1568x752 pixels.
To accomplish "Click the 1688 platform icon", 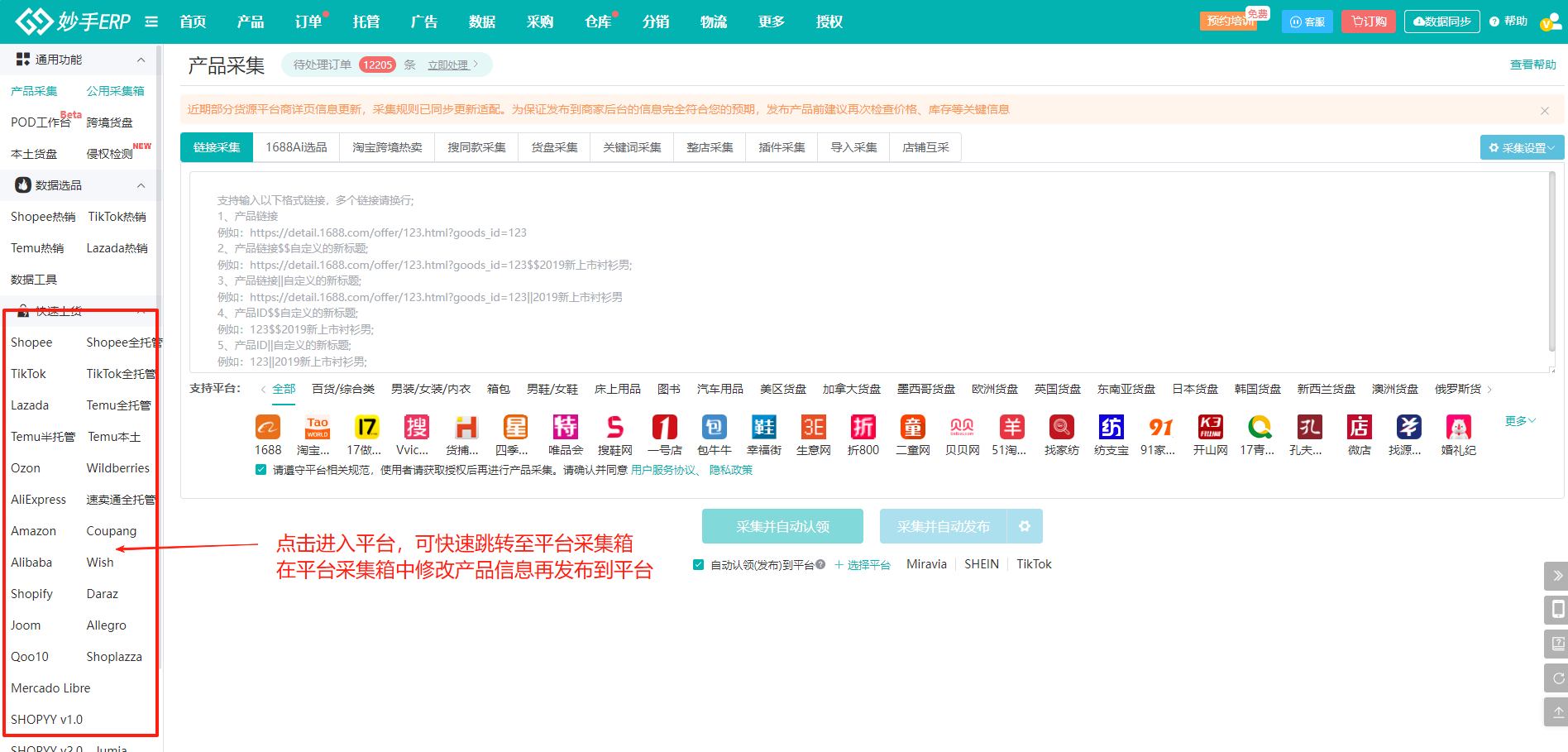I will 268,427.
